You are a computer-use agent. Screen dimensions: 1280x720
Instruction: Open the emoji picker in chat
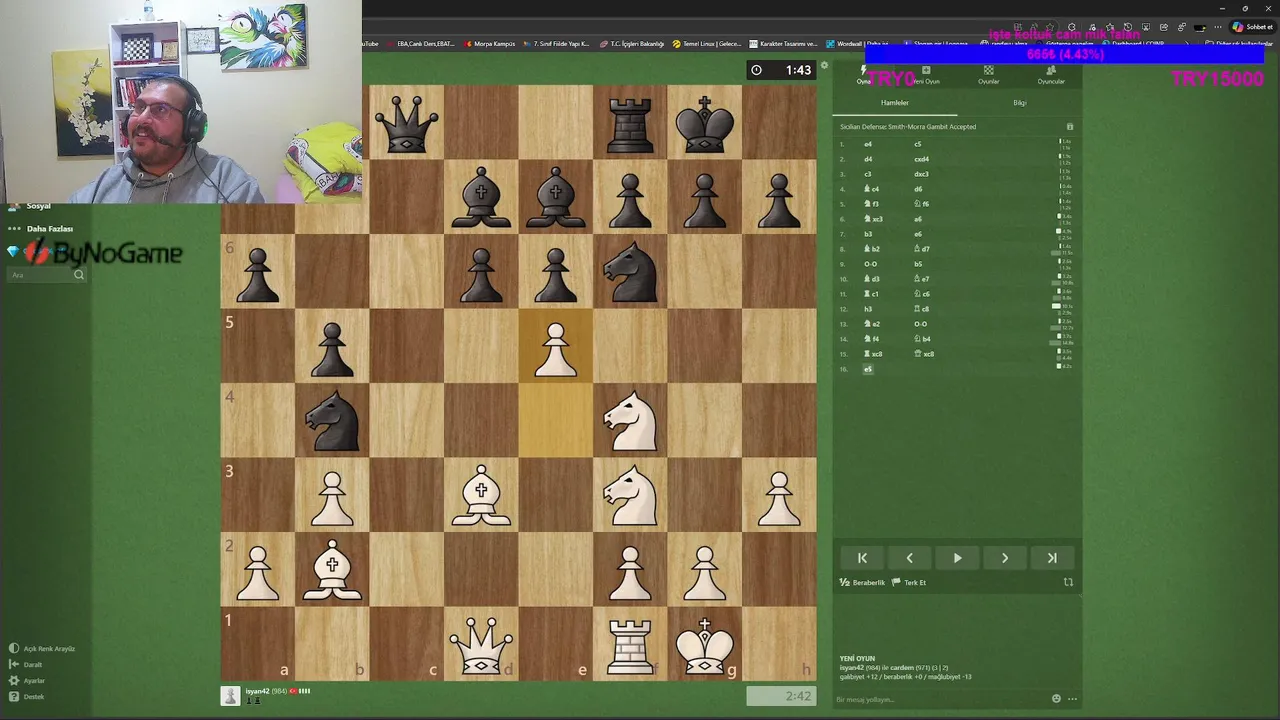point(1056,699)
